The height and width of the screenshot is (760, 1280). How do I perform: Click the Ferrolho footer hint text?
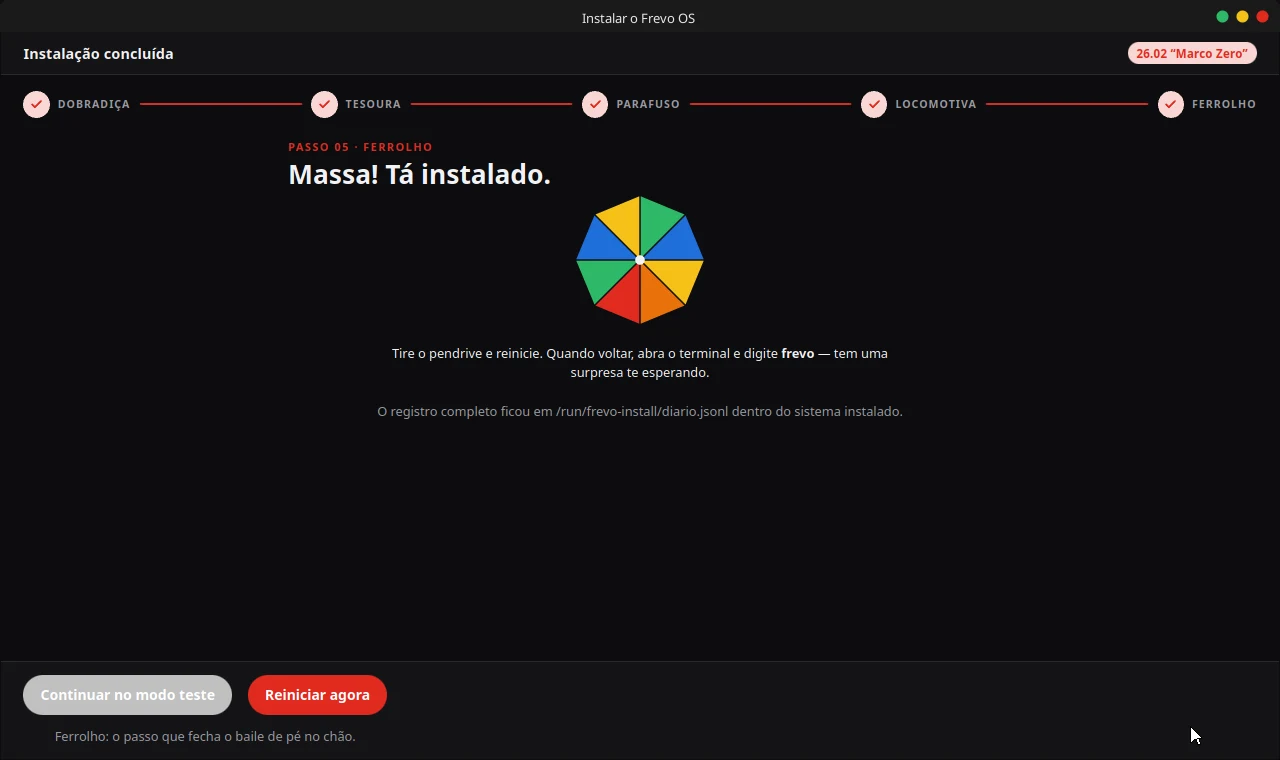click(x=205, y=736)
